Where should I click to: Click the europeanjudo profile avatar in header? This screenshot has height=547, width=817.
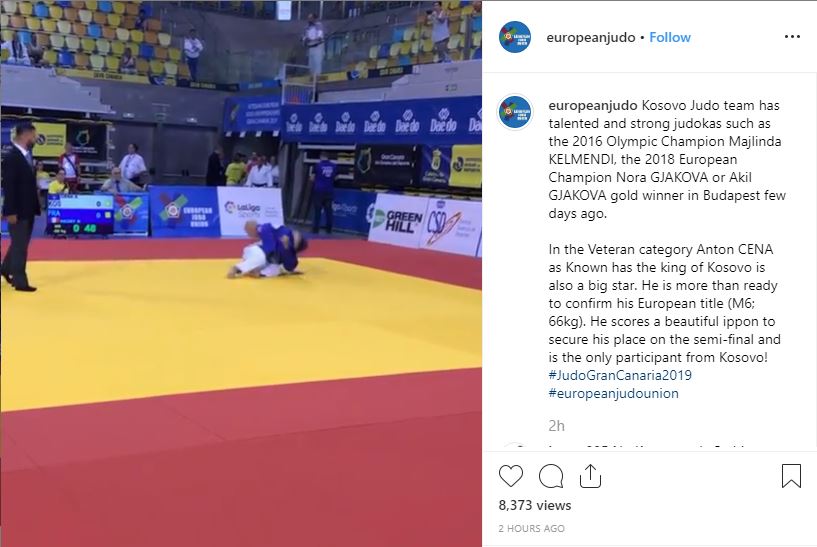tap(515, 37)
